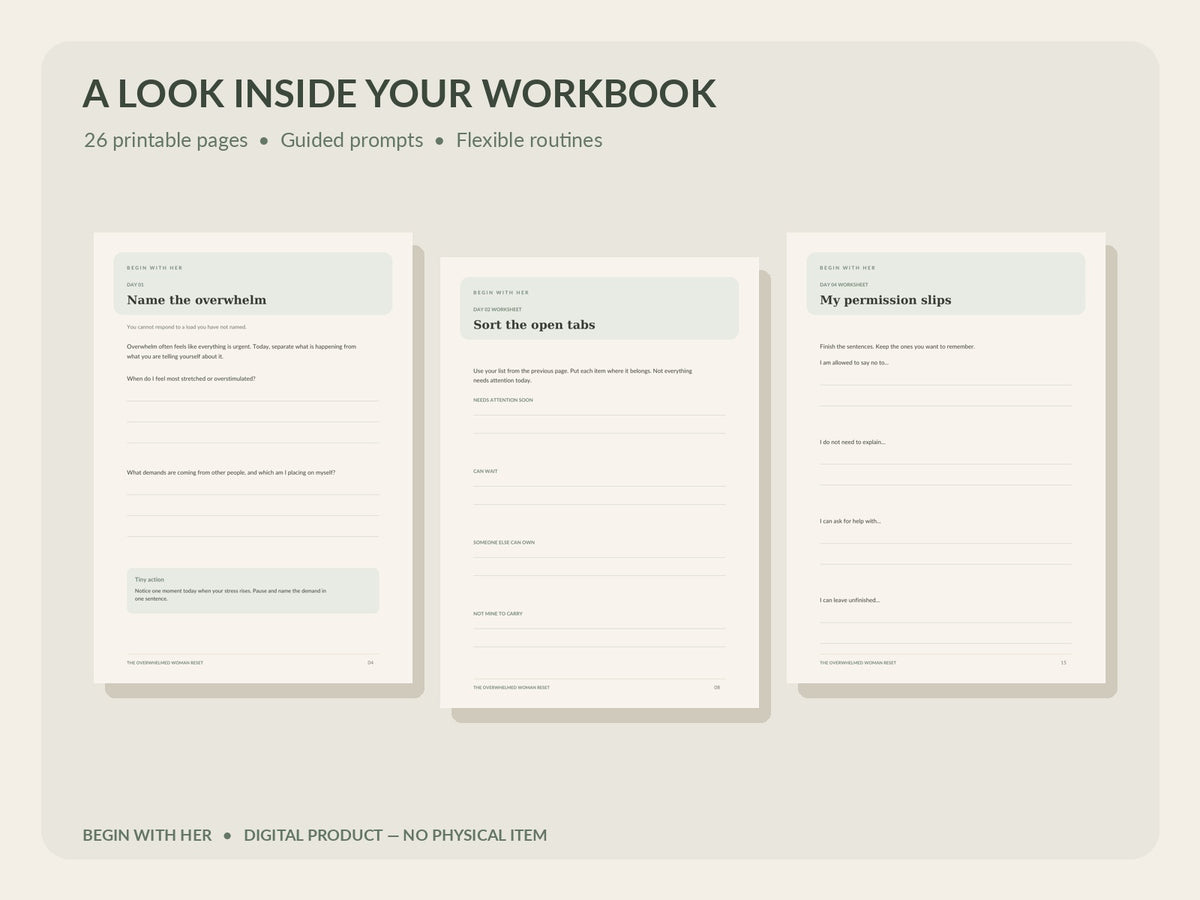
Task: Click 'THE OVERWHELMED WOMAN RESET' footer on overwhelm page
Action: tap(165, 662)
